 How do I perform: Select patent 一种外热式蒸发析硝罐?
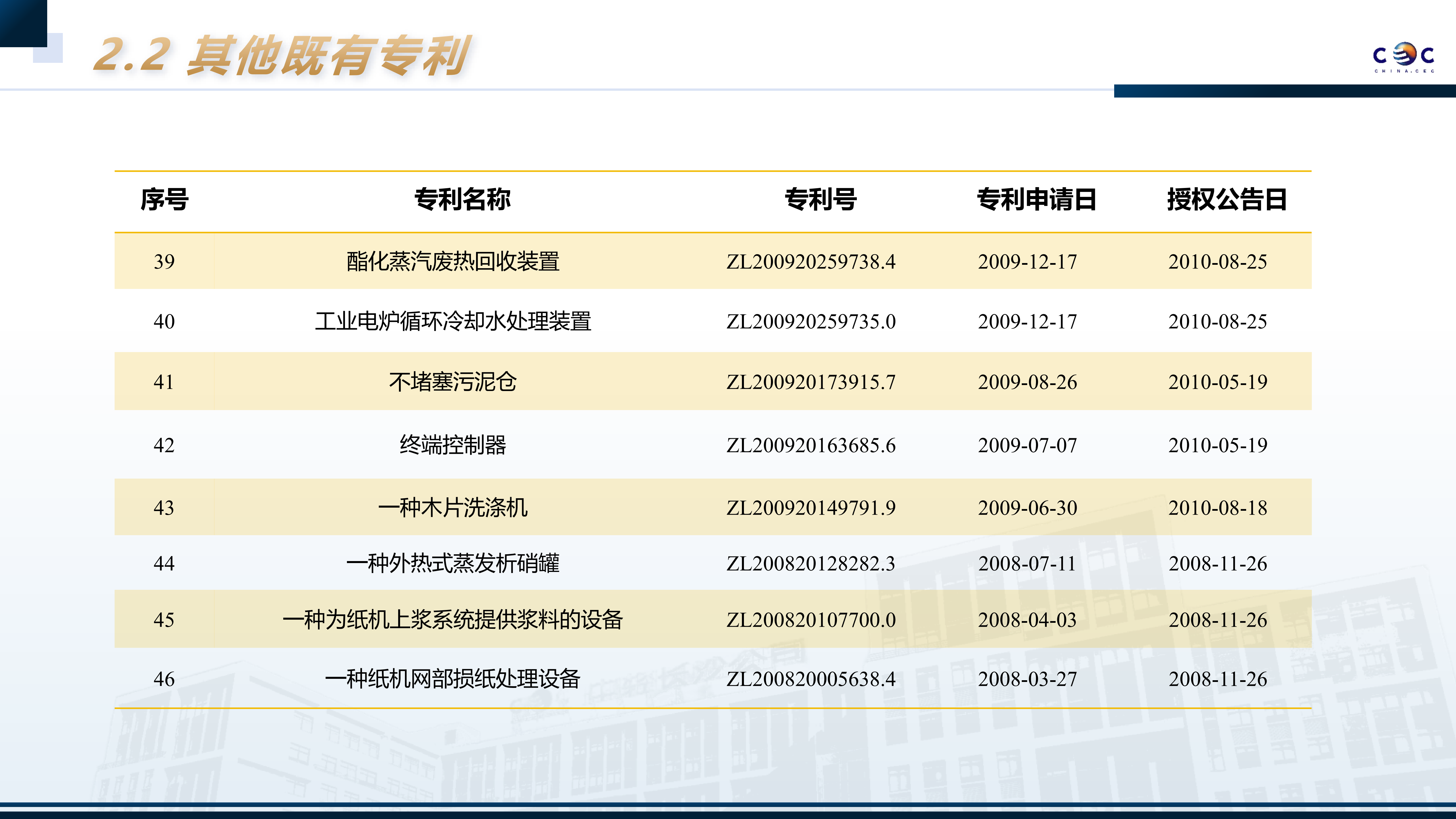[453, 564]
